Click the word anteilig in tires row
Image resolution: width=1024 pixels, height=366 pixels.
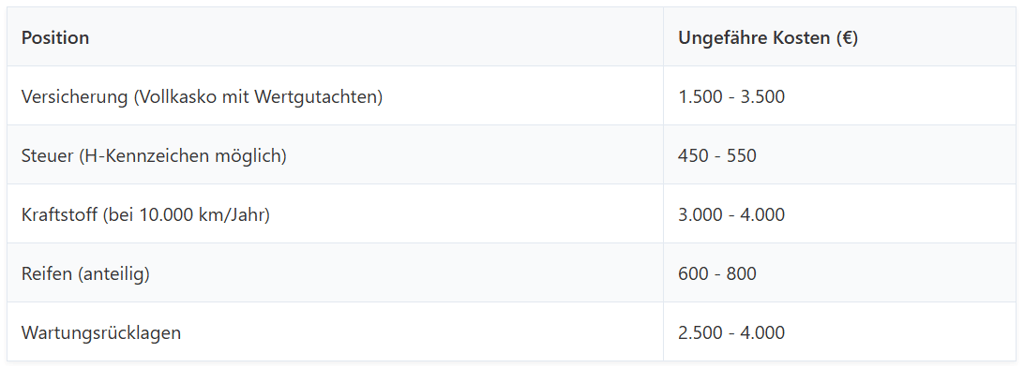pyautogui.click(x=112, y=274)
